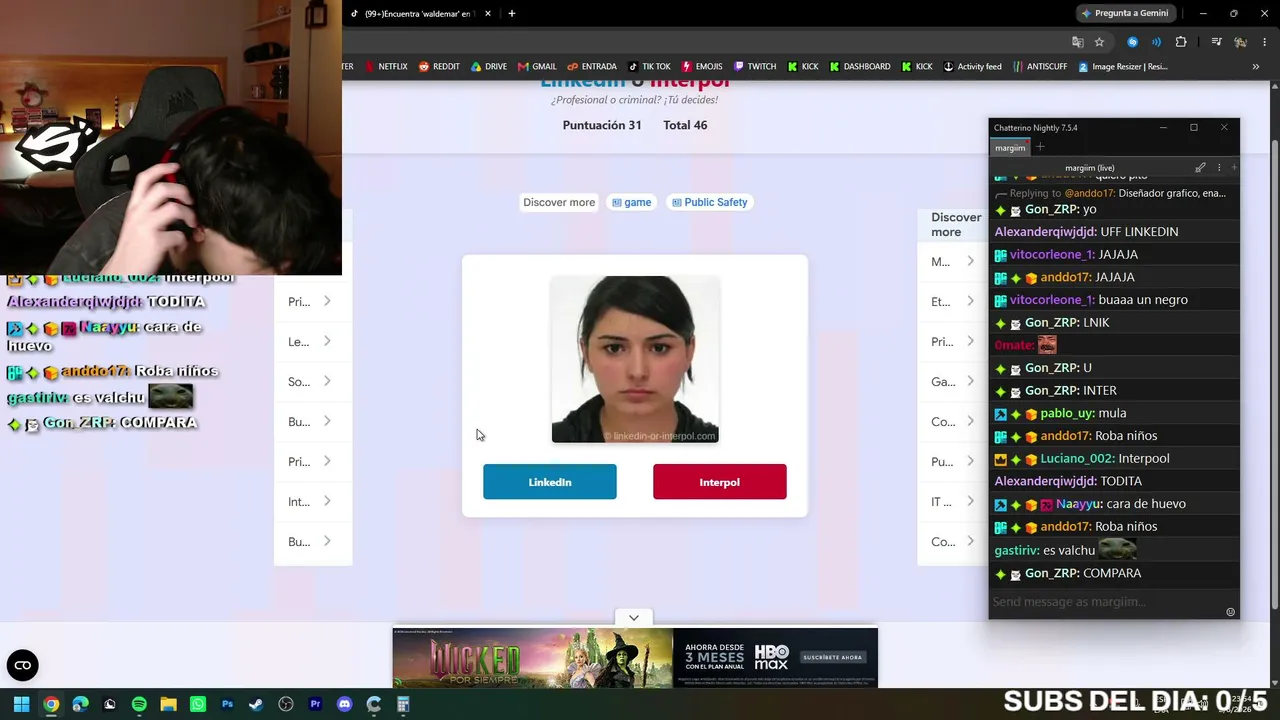Open the 'Public Safety' discover more tag

[710, 202]
